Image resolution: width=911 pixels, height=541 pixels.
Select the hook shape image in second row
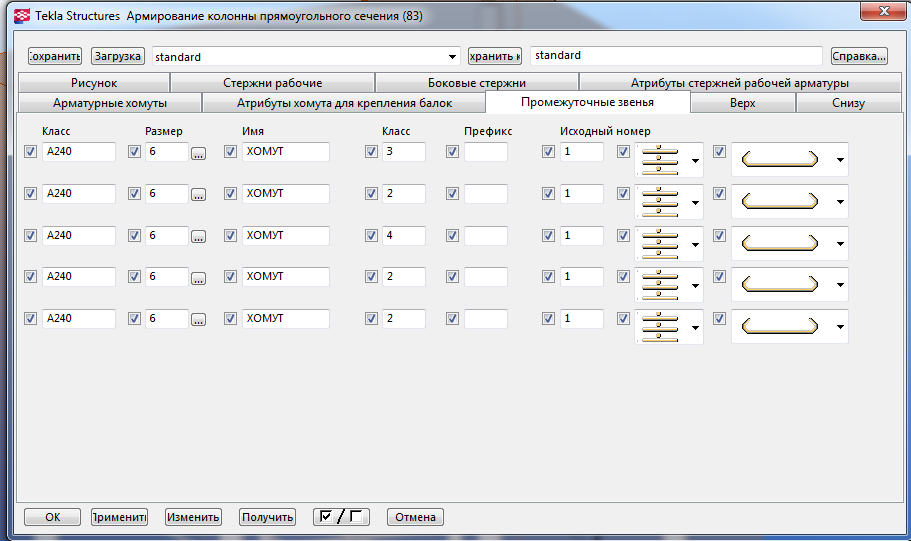click(779, 201)
